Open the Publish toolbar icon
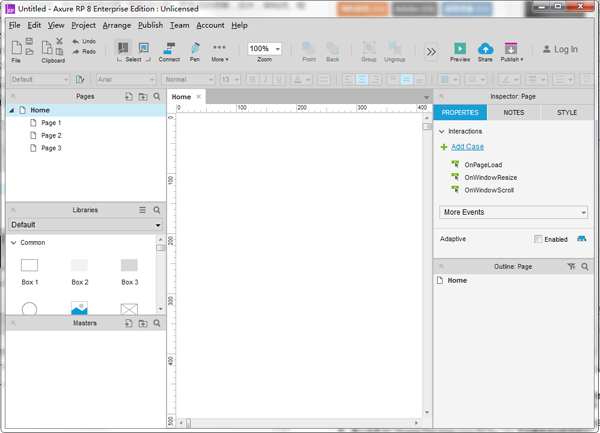The image size is (600, 433). 511,49
